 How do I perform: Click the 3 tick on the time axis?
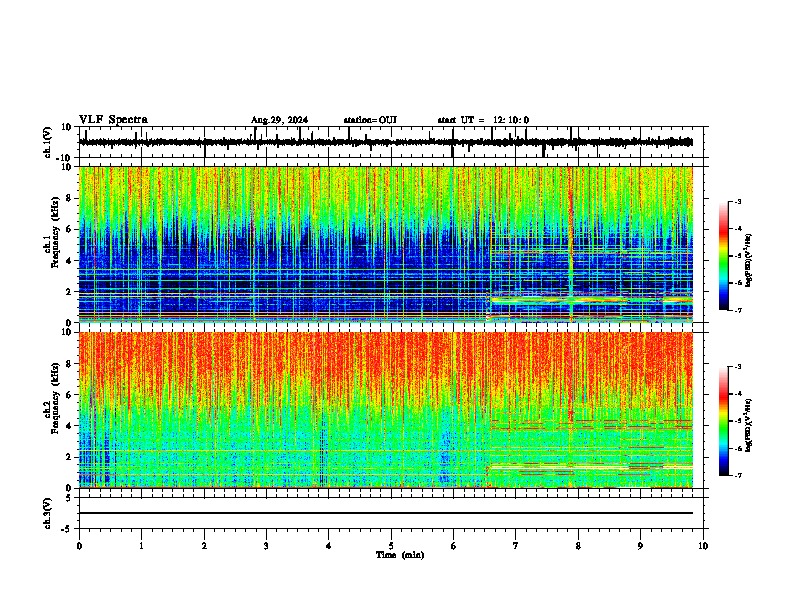click(266, 546)
